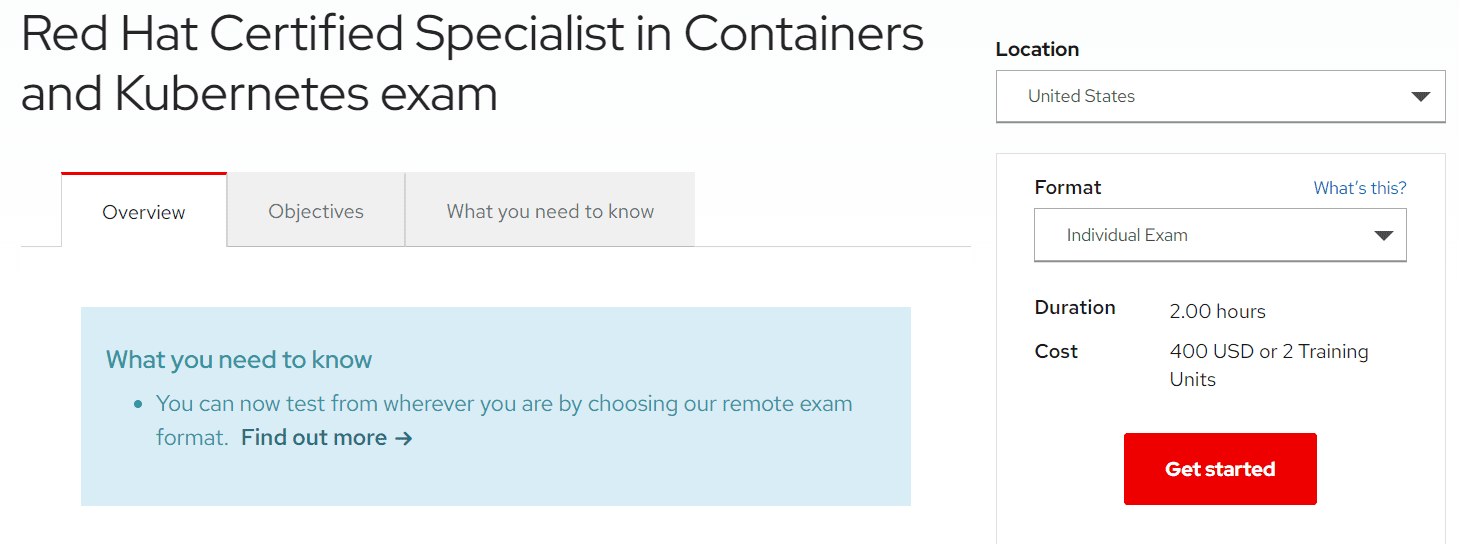Open the Location dropdown showing United States
1459x544 pixels.
point(1200,97)
